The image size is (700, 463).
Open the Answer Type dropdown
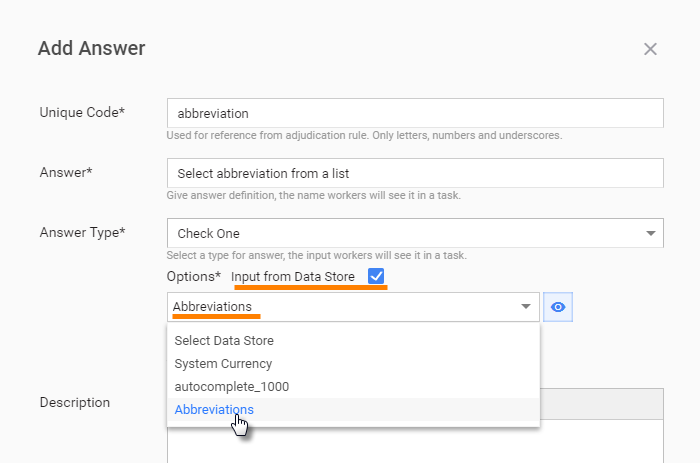pyautogui.click(x=415, y=233)
